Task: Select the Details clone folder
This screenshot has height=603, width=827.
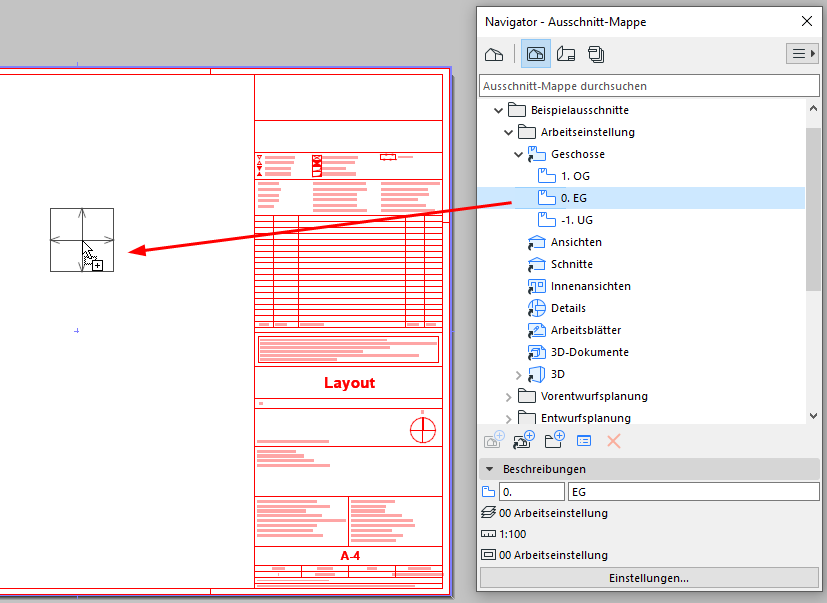Action: tap(568, 309)
